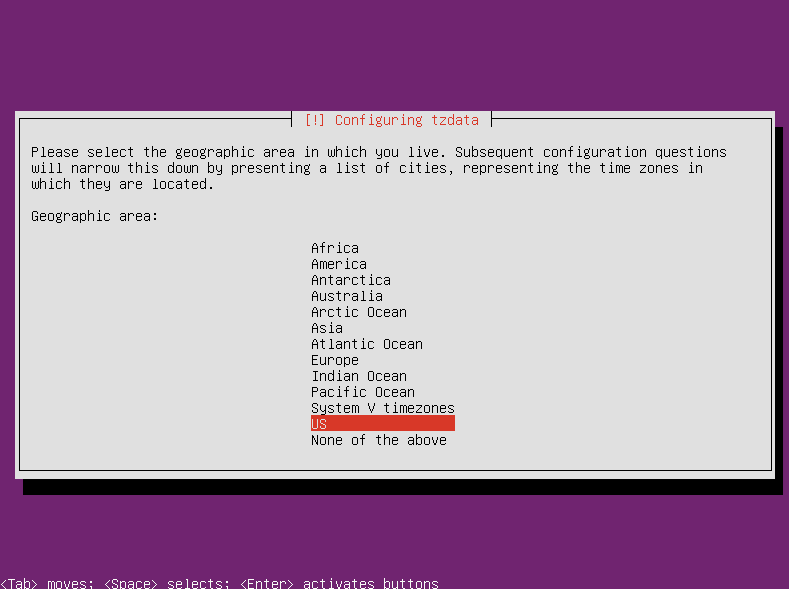
Task: Select the Indian Ocean option
Action: tap(358, 376)
